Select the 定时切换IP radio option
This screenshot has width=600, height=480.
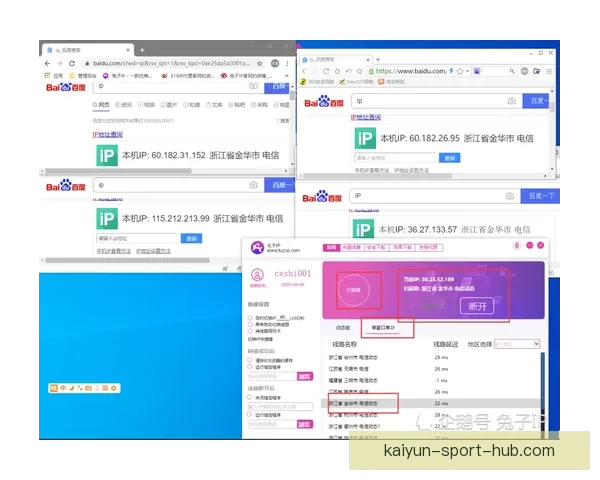point(250,318)
